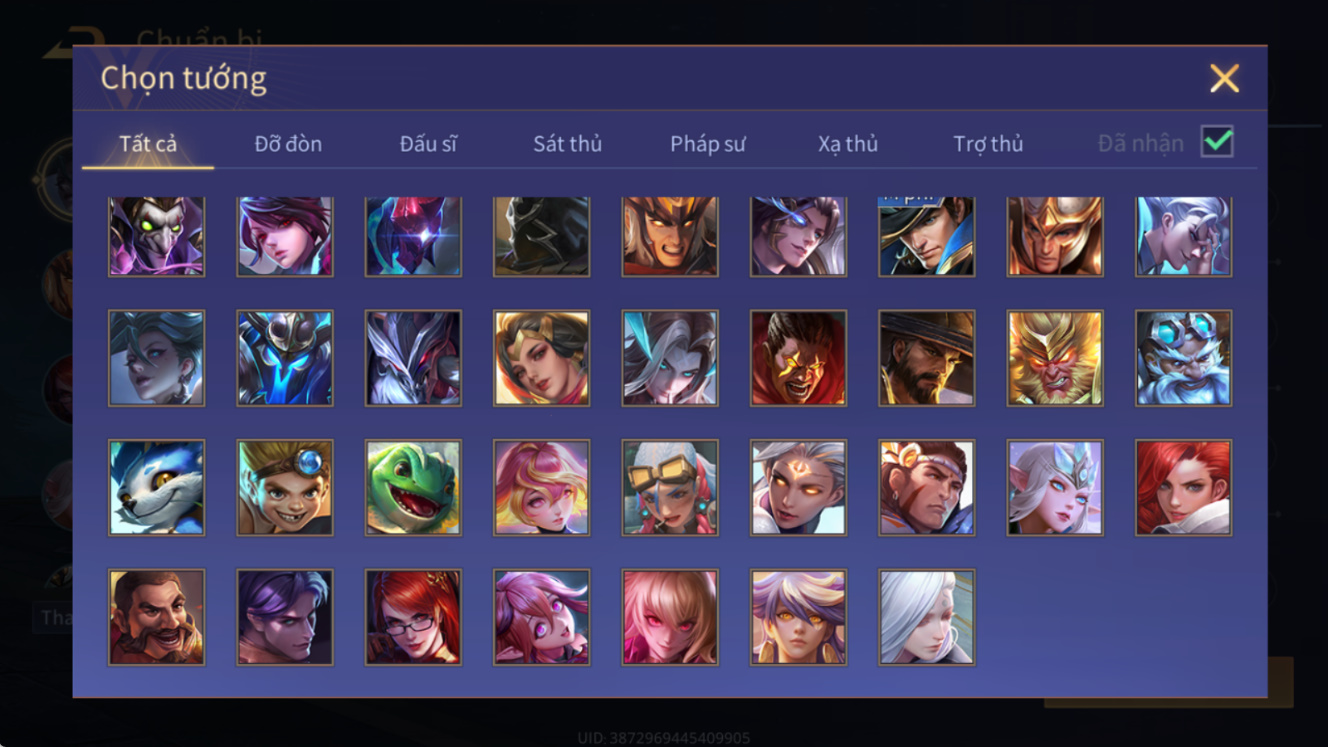Image resolution: width=1328 pixels, height=747 pixels.
Task: Select the green frog hero portrait
Action: coord(413,488)
